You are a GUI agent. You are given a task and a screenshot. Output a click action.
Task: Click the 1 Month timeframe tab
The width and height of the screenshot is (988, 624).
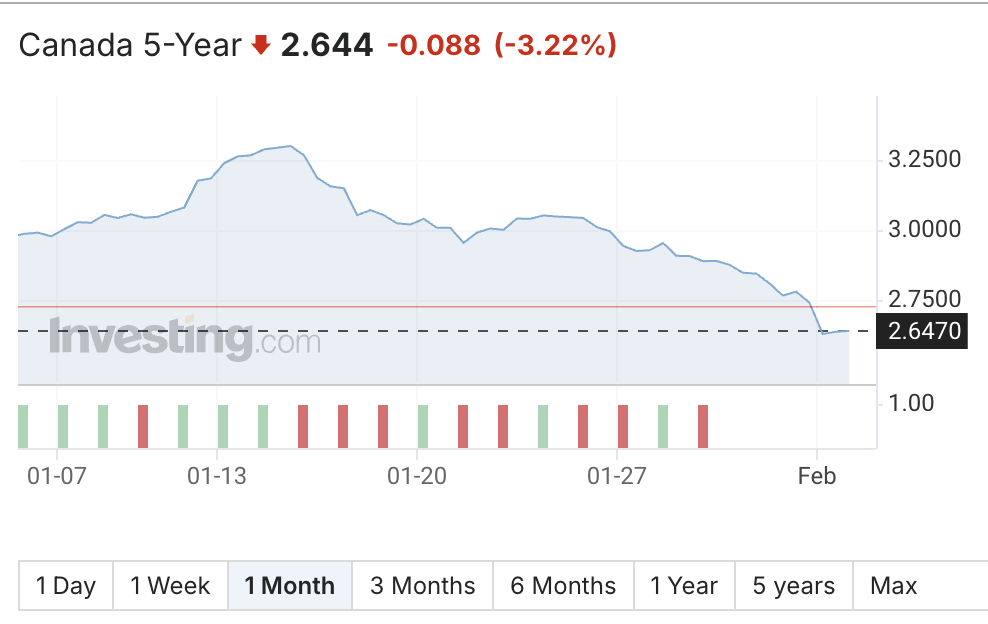point(290,585)
